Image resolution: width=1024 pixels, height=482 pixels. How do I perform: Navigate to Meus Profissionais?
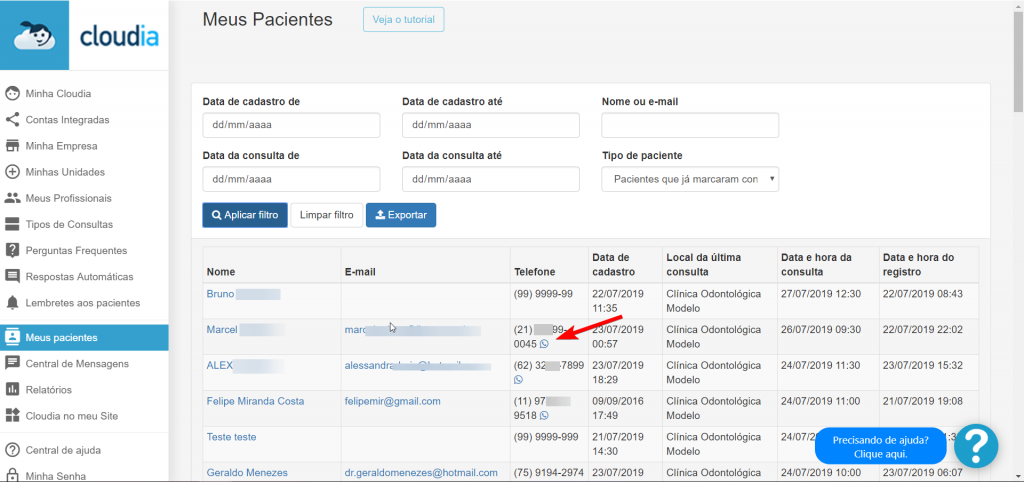[x=69, y=198]
